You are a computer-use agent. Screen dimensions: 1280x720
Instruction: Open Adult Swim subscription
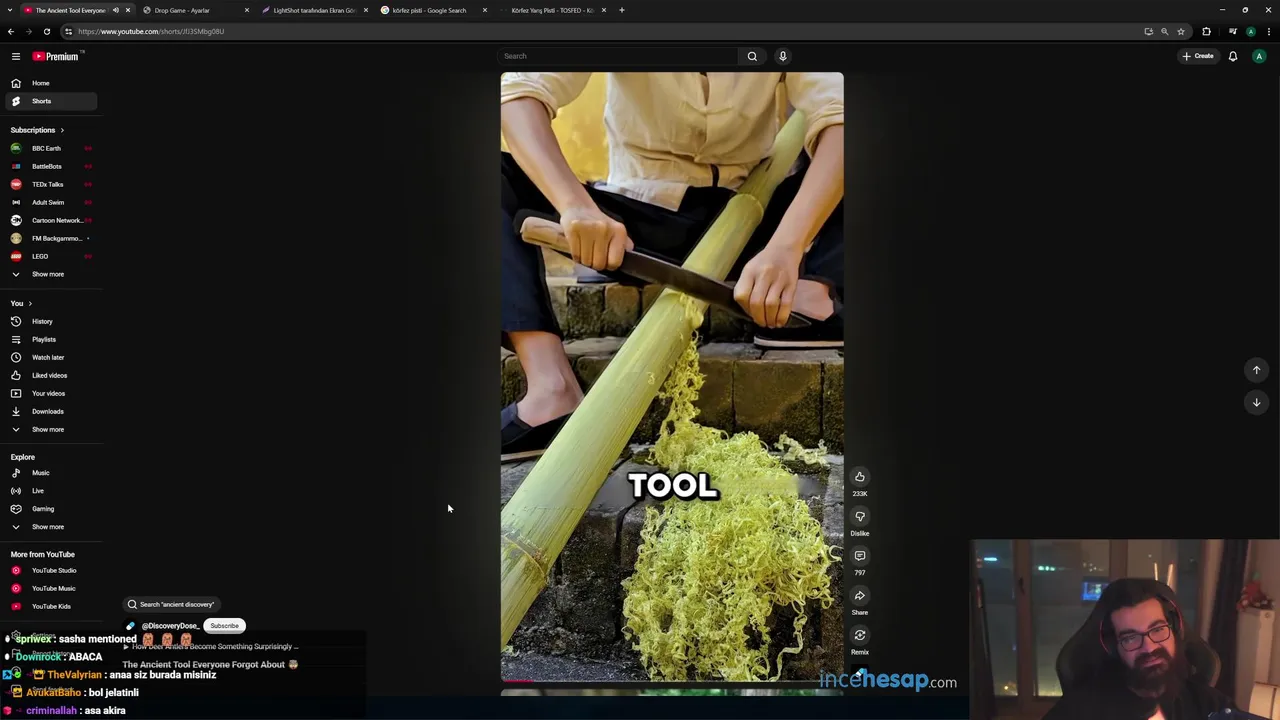[49, 202]
